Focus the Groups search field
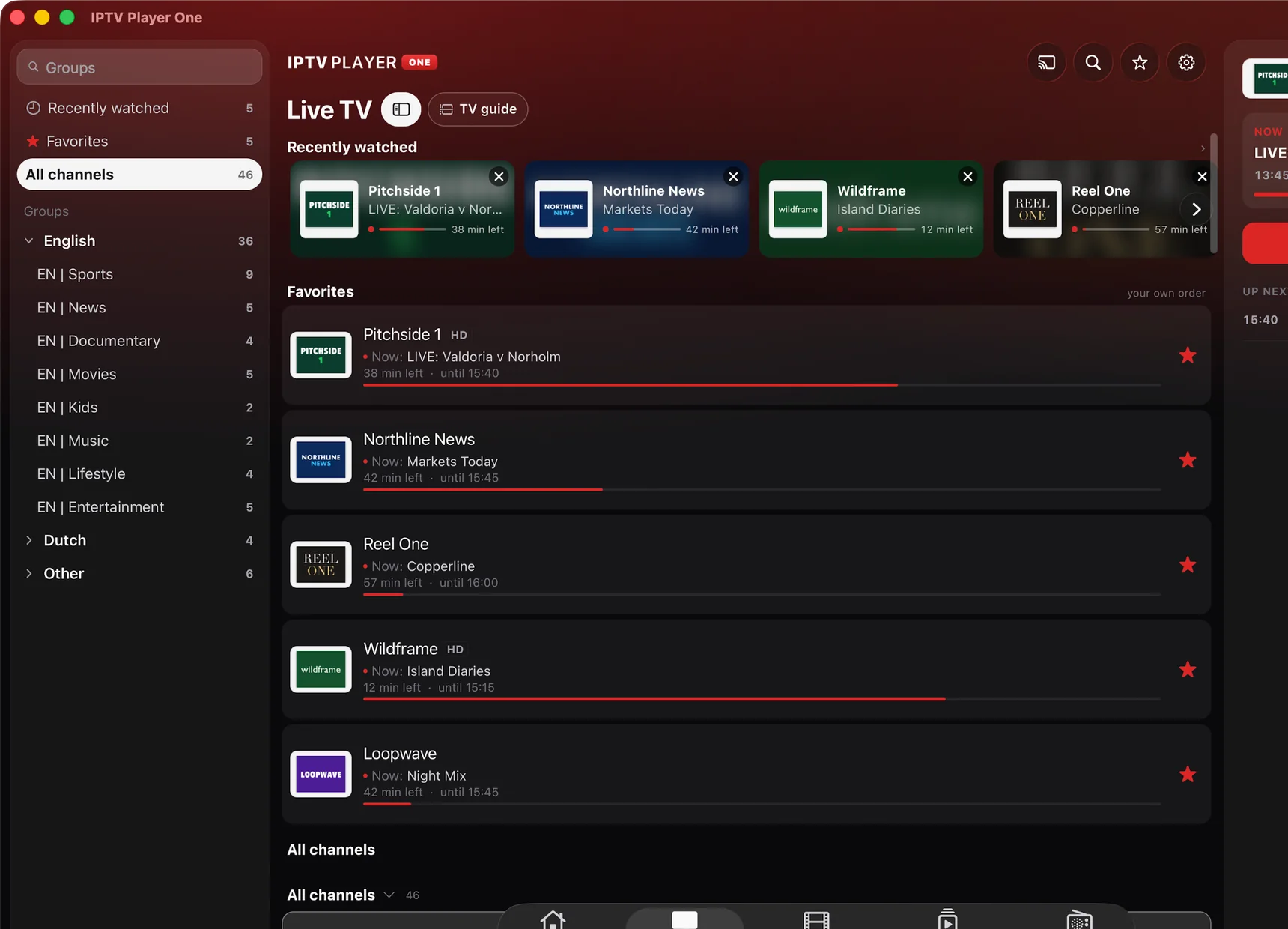The width and height of the screenshot is (1288, 929). point(139,67)
